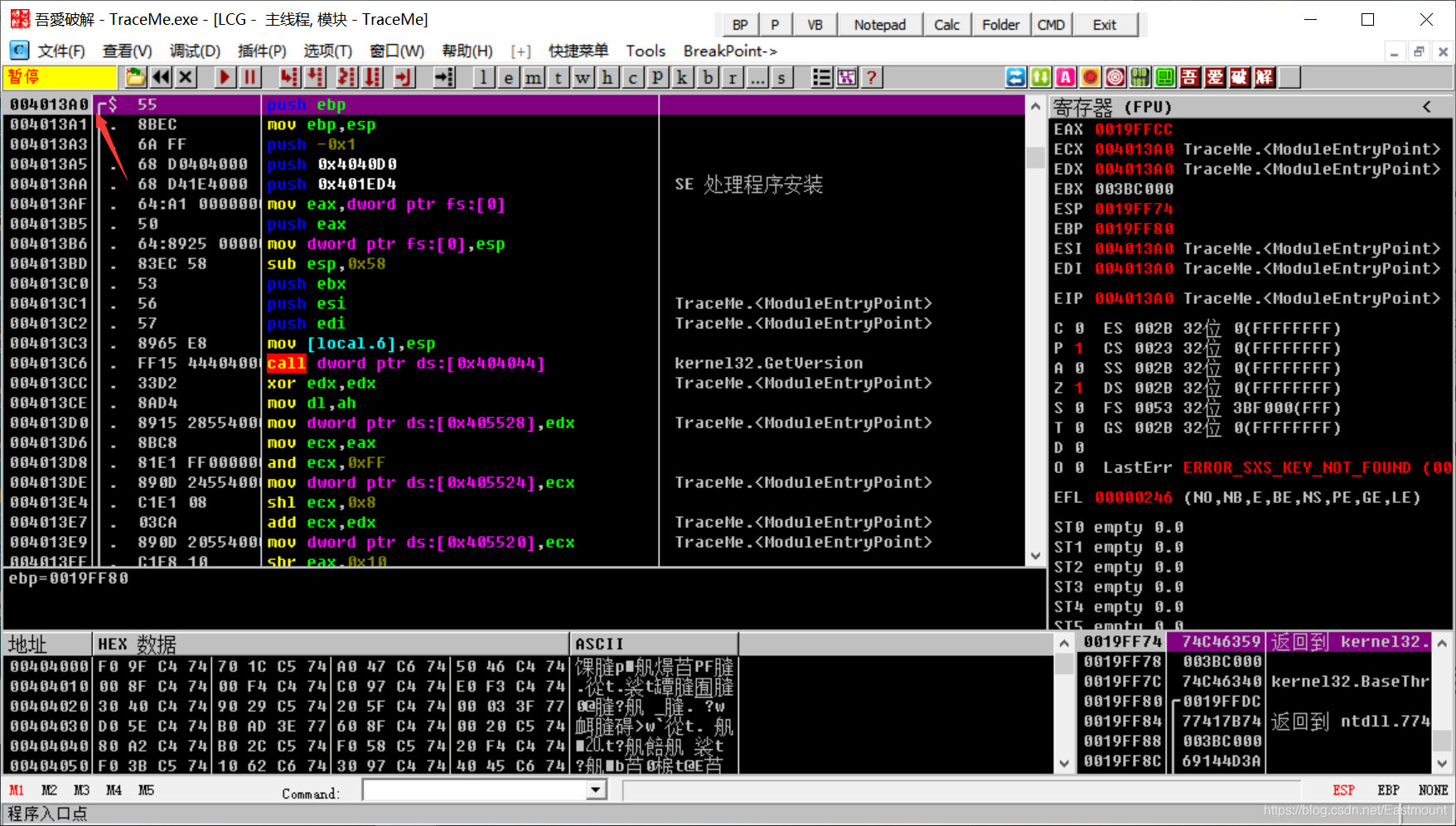Open the 文件(F) menu
This screenshot has height=826, width=1456.
tap(61, 51)
